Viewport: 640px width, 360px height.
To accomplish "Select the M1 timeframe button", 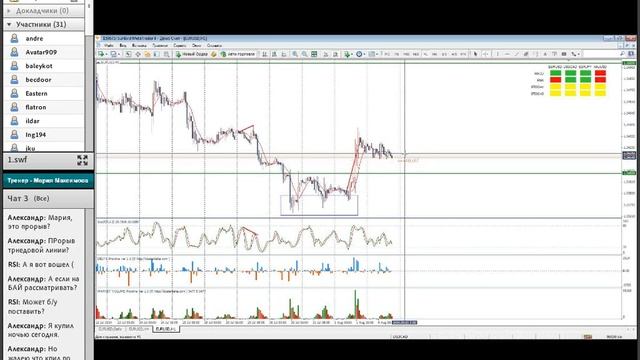I will pyautogui.click(x=387, y=54).
